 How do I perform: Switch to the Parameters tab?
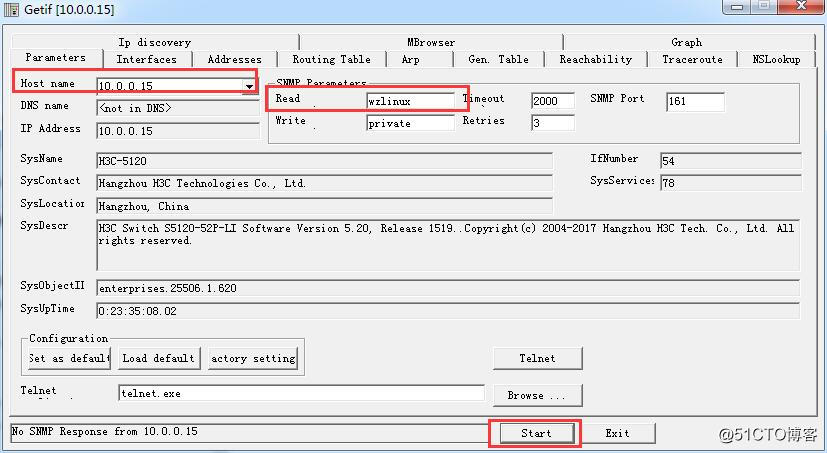click(x=55, y=57)
